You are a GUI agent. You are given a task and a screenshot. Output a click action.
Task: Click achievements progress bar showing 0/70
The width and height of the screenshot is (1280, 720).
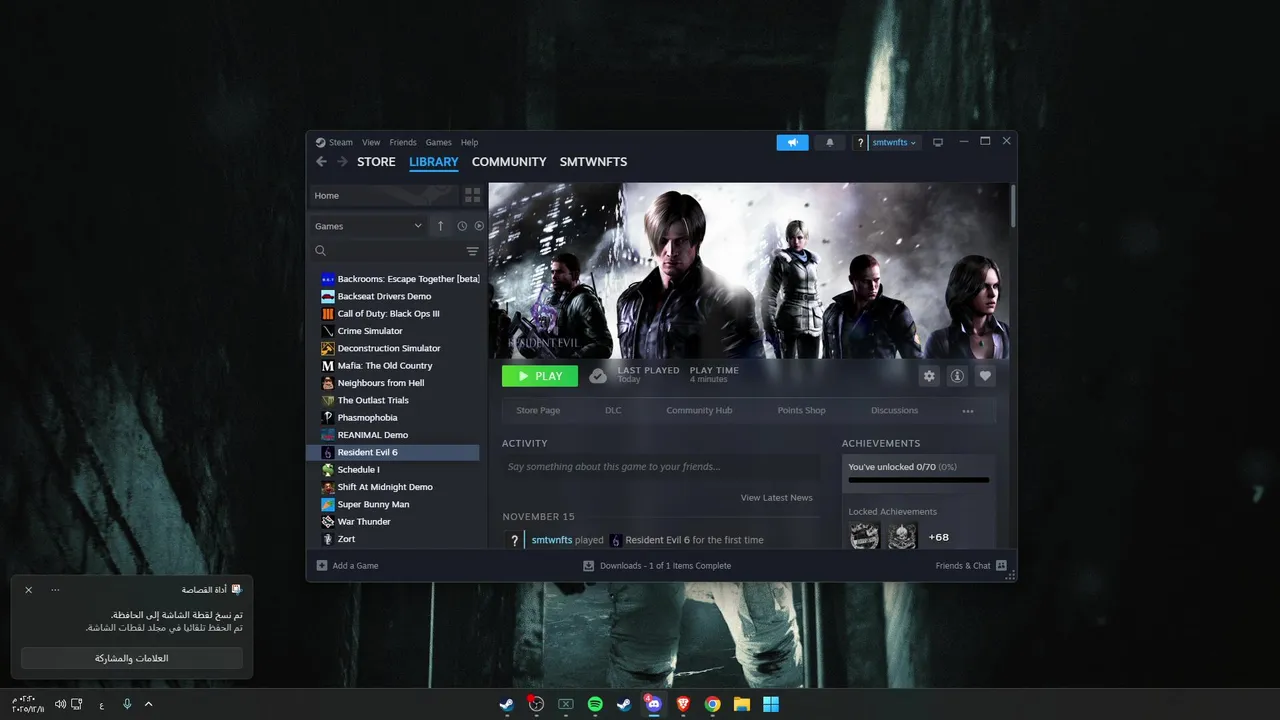point(918,480)
